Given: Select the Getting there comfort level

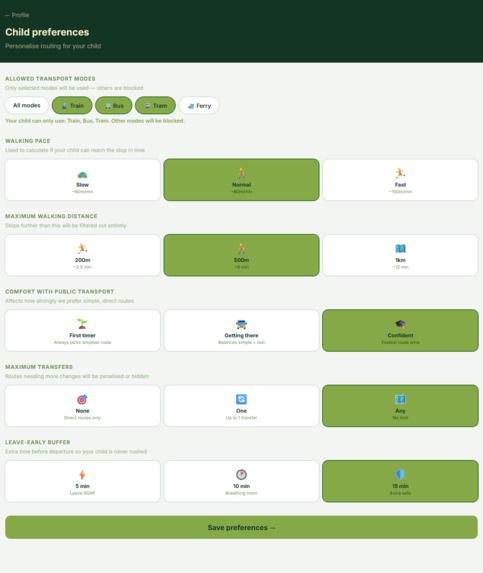Looking at the screenshot, I should pyautogui.click(x=242, y=330).
